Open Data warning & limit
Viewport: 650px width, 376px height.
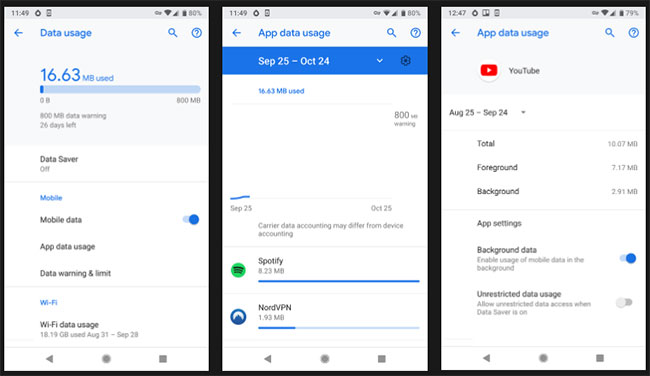pos(107,273)
